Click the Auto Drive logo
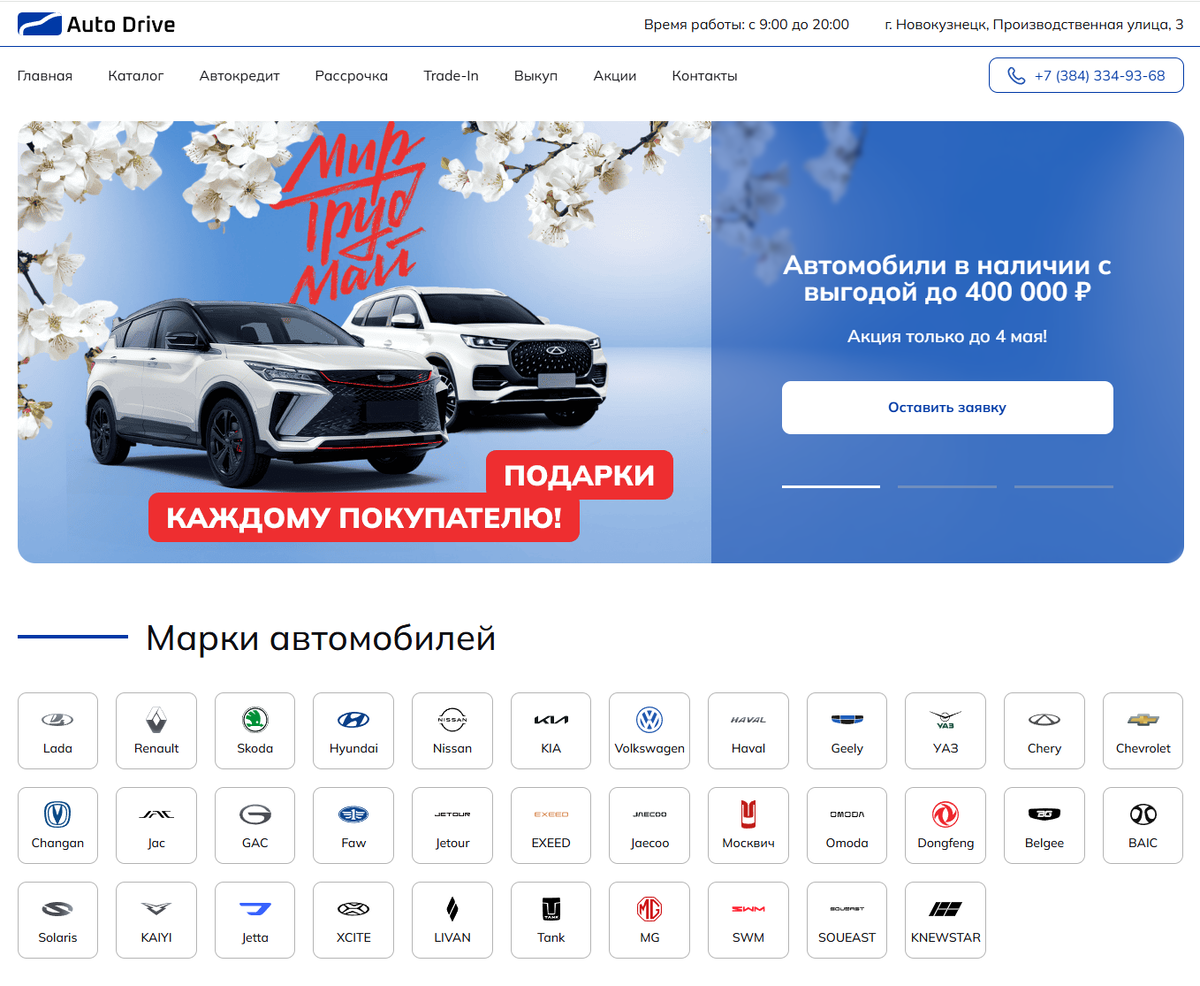1200x986 pixels. pyautogui.click(x=97, y=24)
